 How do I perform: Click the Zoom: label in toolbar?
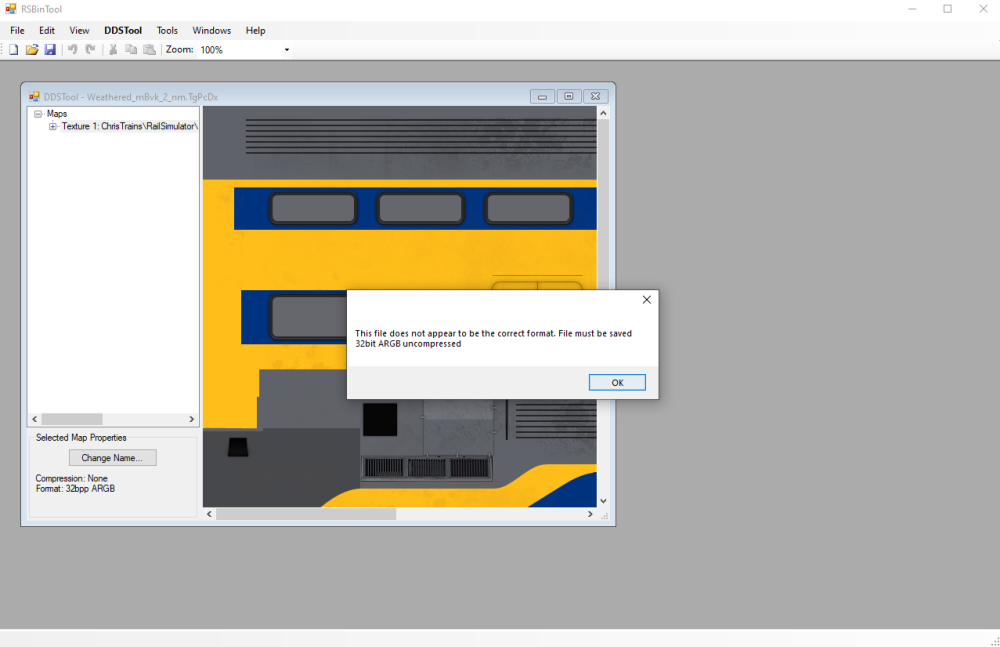click(180, 50)
